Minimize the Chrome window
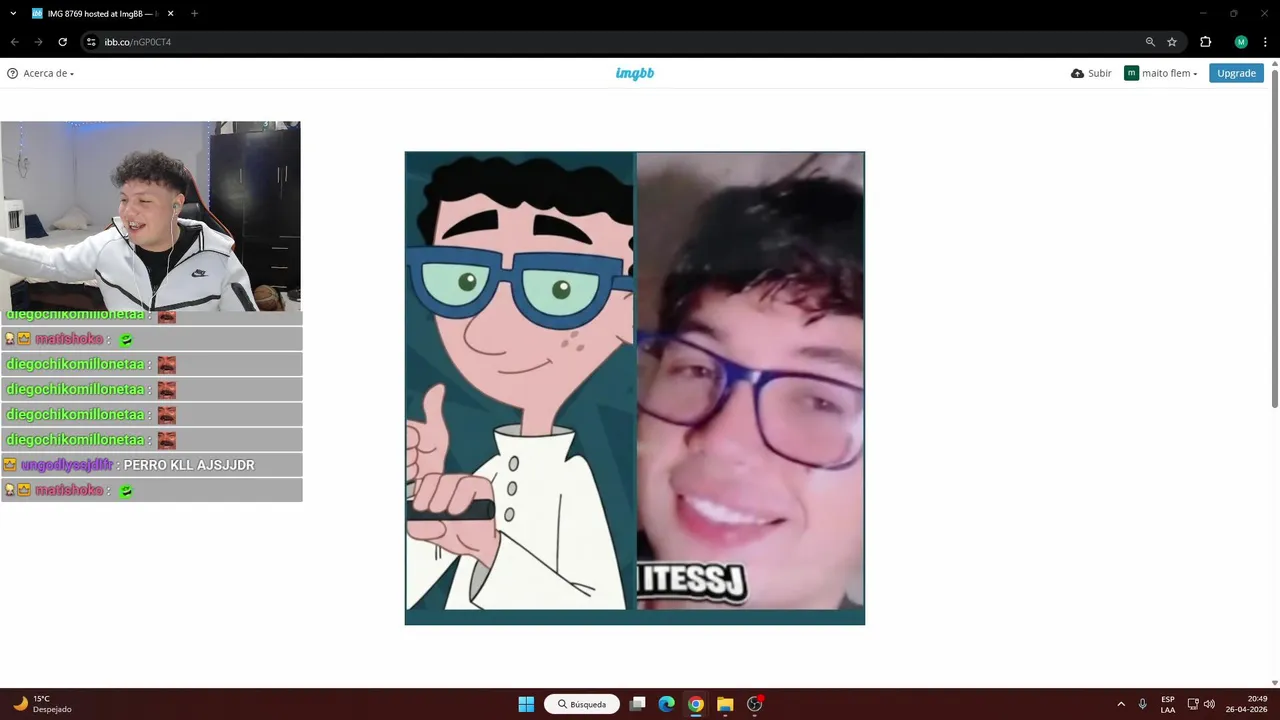Image resolution: width=1280 pixels, height=720 pixels. (x=1204, y=13)
